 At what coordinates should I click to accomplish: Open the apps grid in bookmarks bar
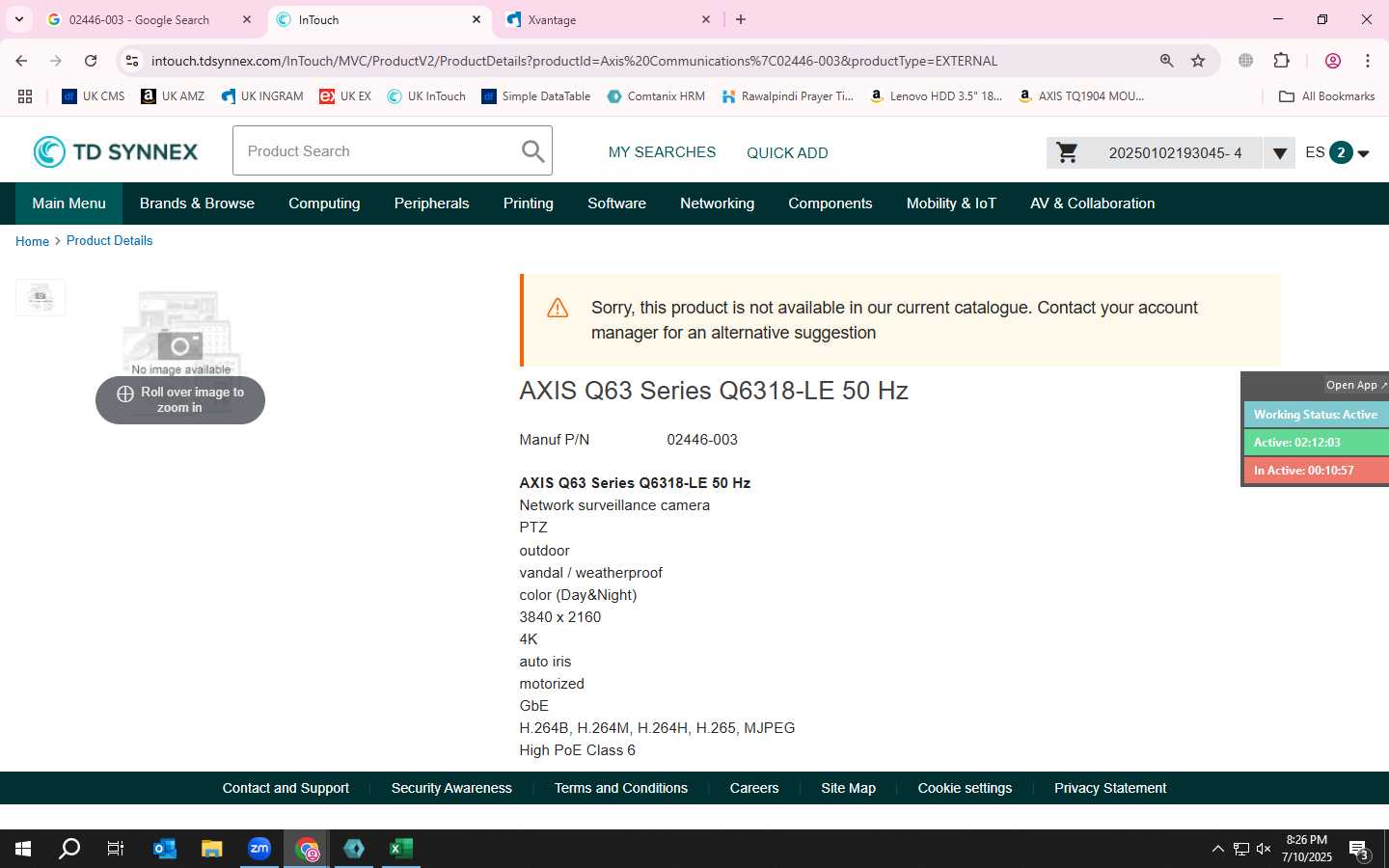pyautogui.click(x=25, y=96)
